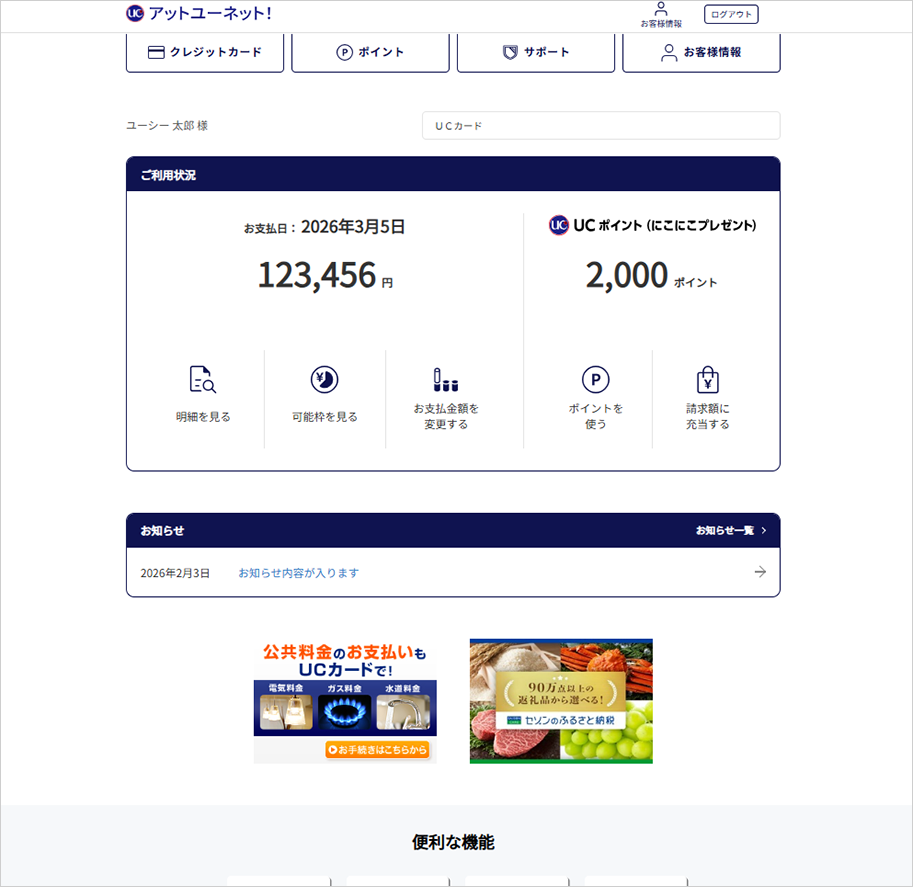913x887 pixels.
Task: Click the 公共料金のお支払い banner
Action: click(x=345, y=680)
